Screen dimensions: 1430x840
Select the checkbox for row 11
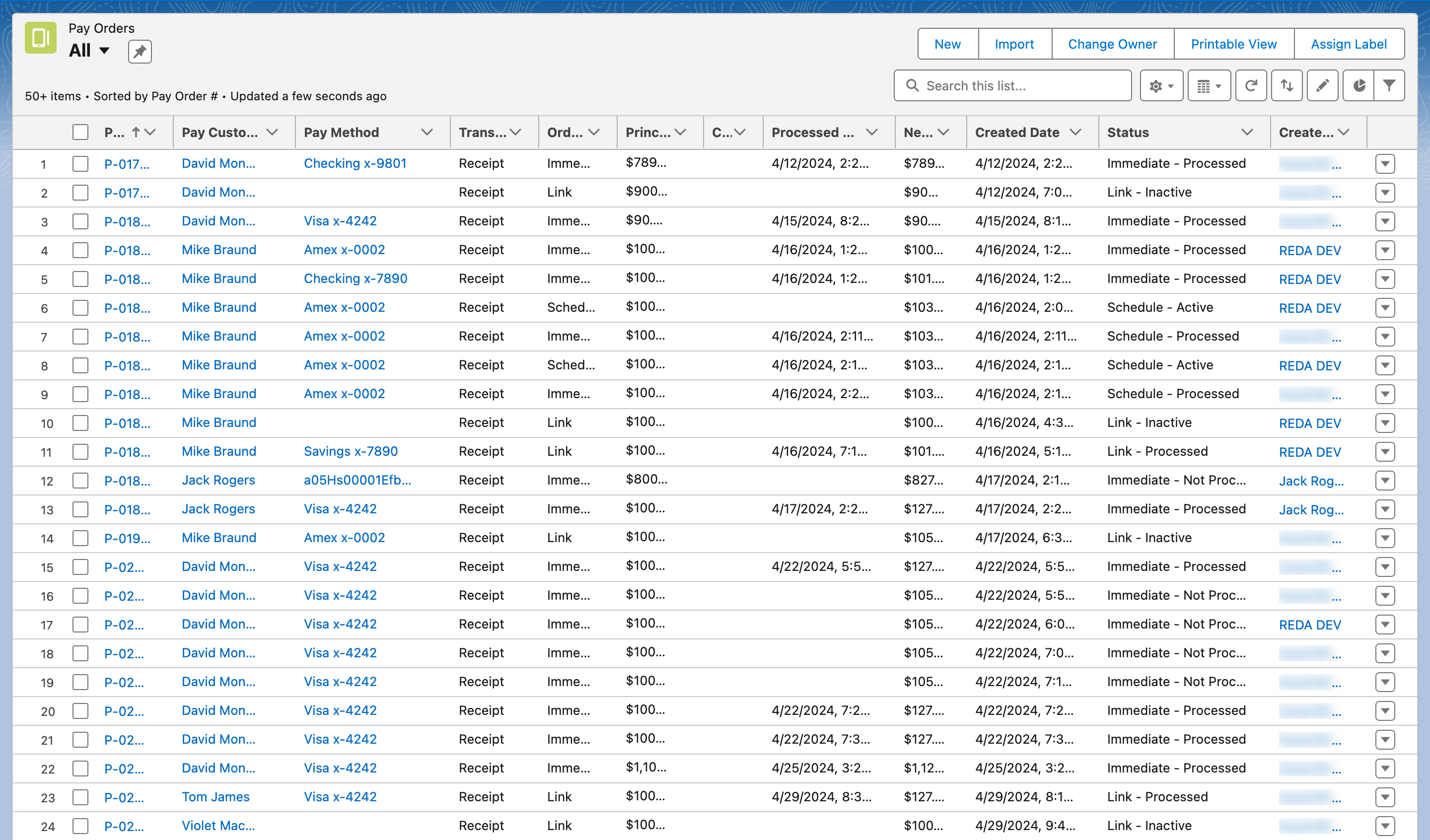80,452
